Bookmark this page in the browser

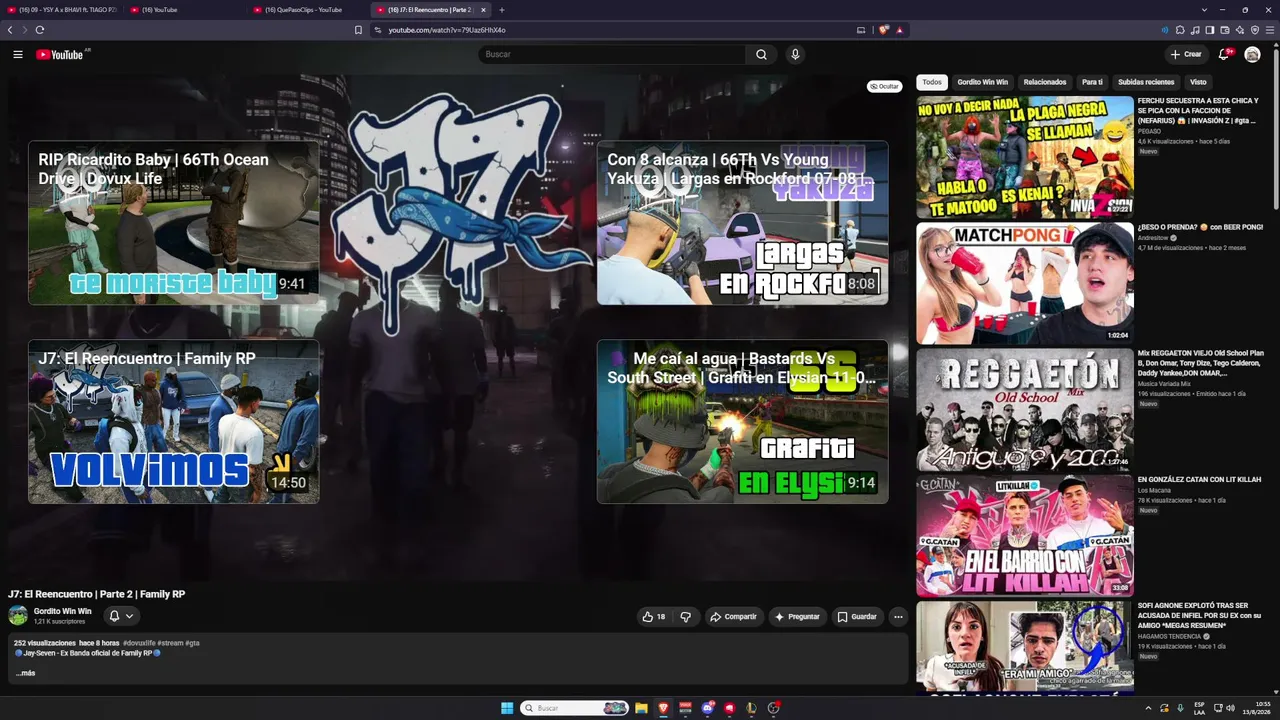(358, 30)
